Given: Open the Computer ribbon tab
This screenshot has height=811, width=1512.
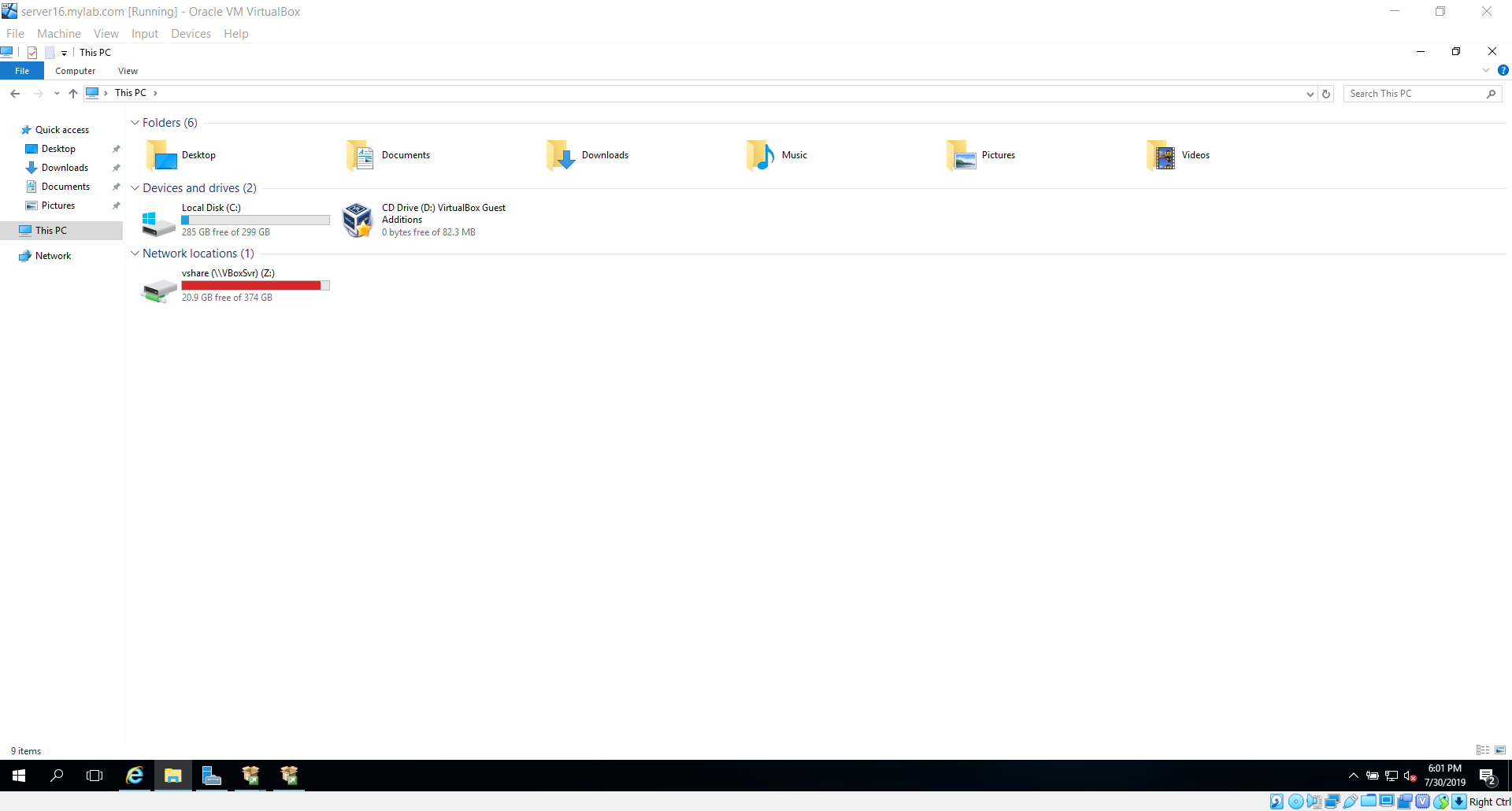Looking at the screenshot, I should (75, 71).
